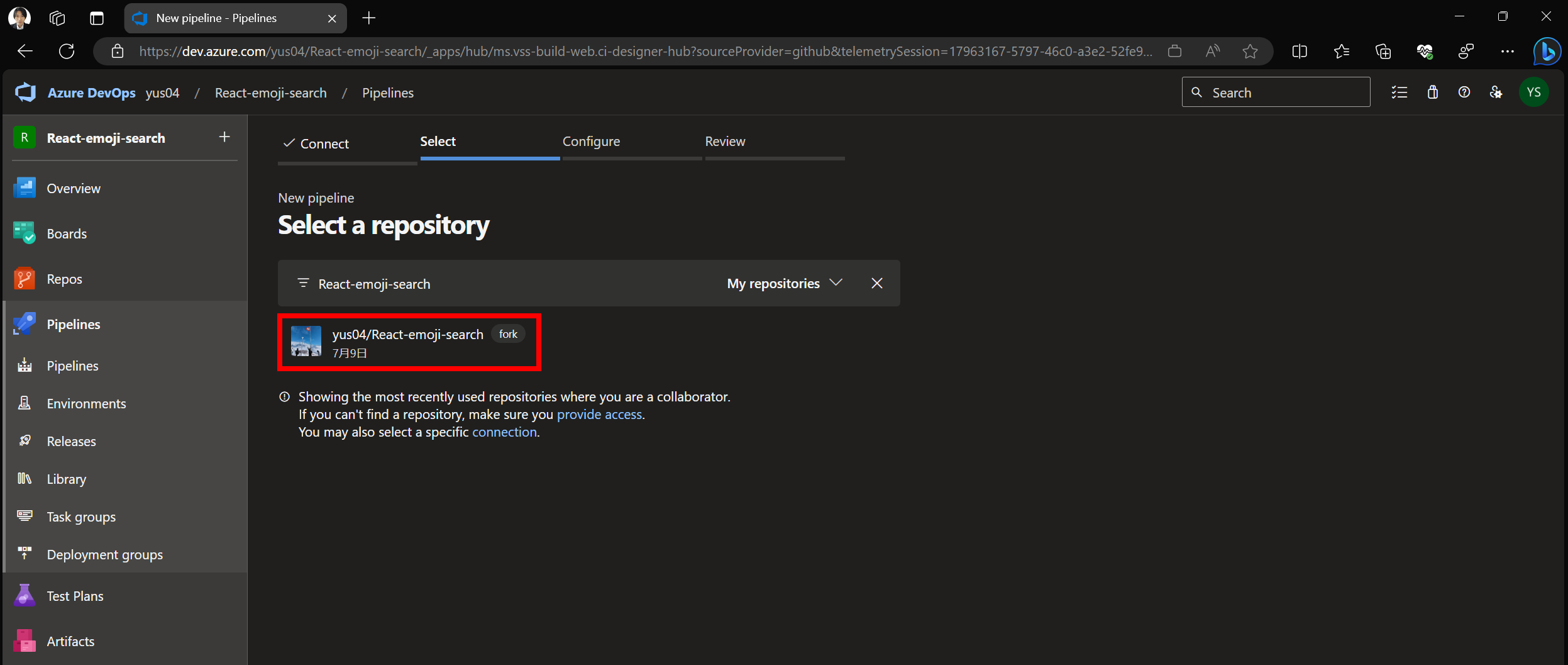Click the Azure DevOps Search box

[x=1276, y=92]
